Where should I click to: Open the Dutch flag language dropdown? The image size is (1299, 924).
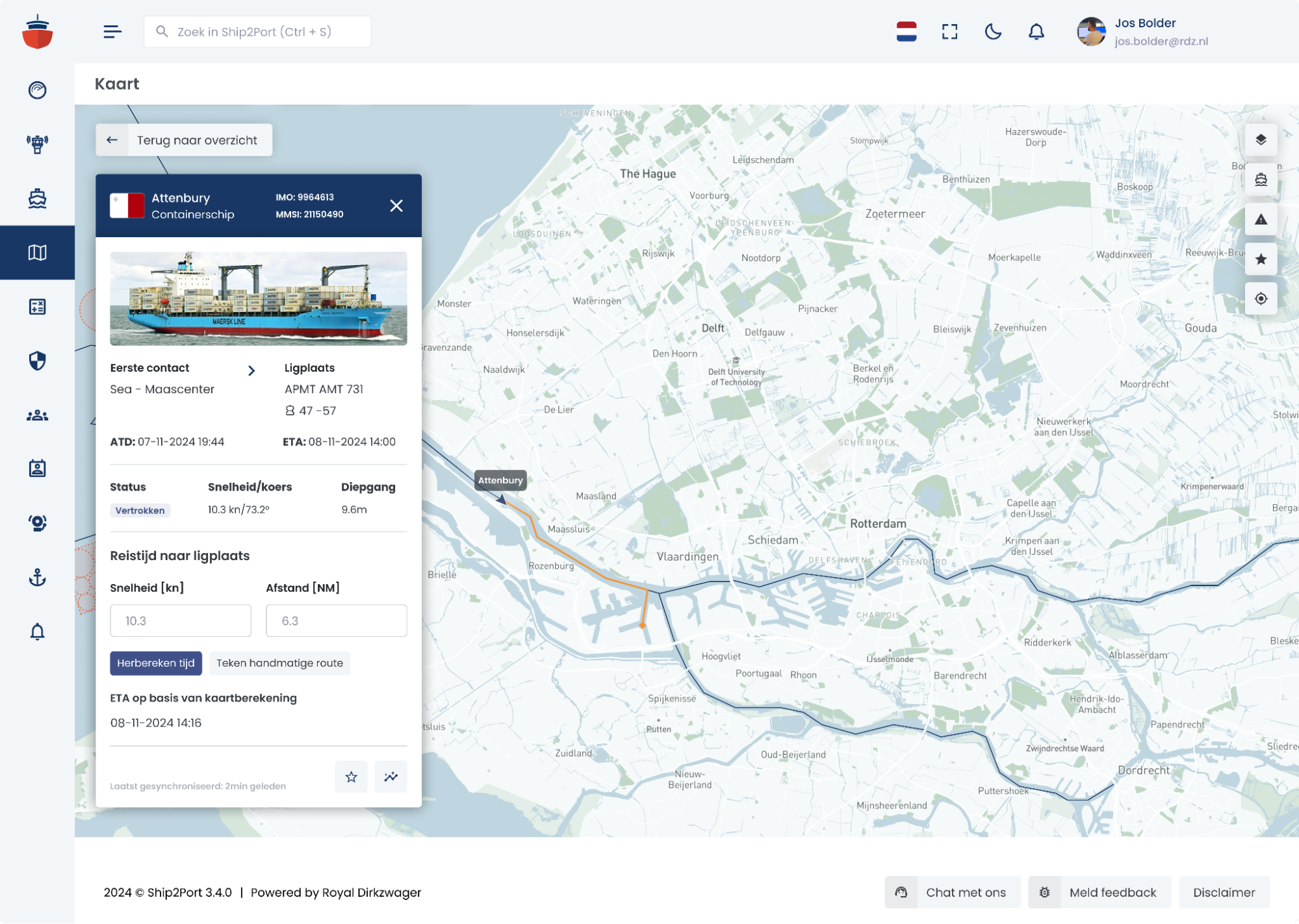pos(906,32)
